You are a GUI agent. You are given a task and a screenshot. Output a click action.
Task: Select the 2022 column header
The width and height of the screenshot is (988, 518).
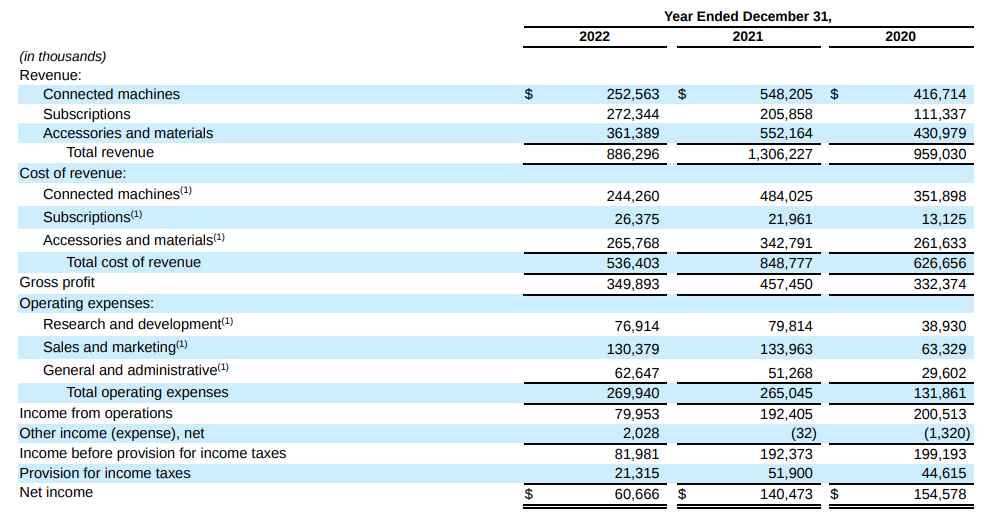coord(594,36)
